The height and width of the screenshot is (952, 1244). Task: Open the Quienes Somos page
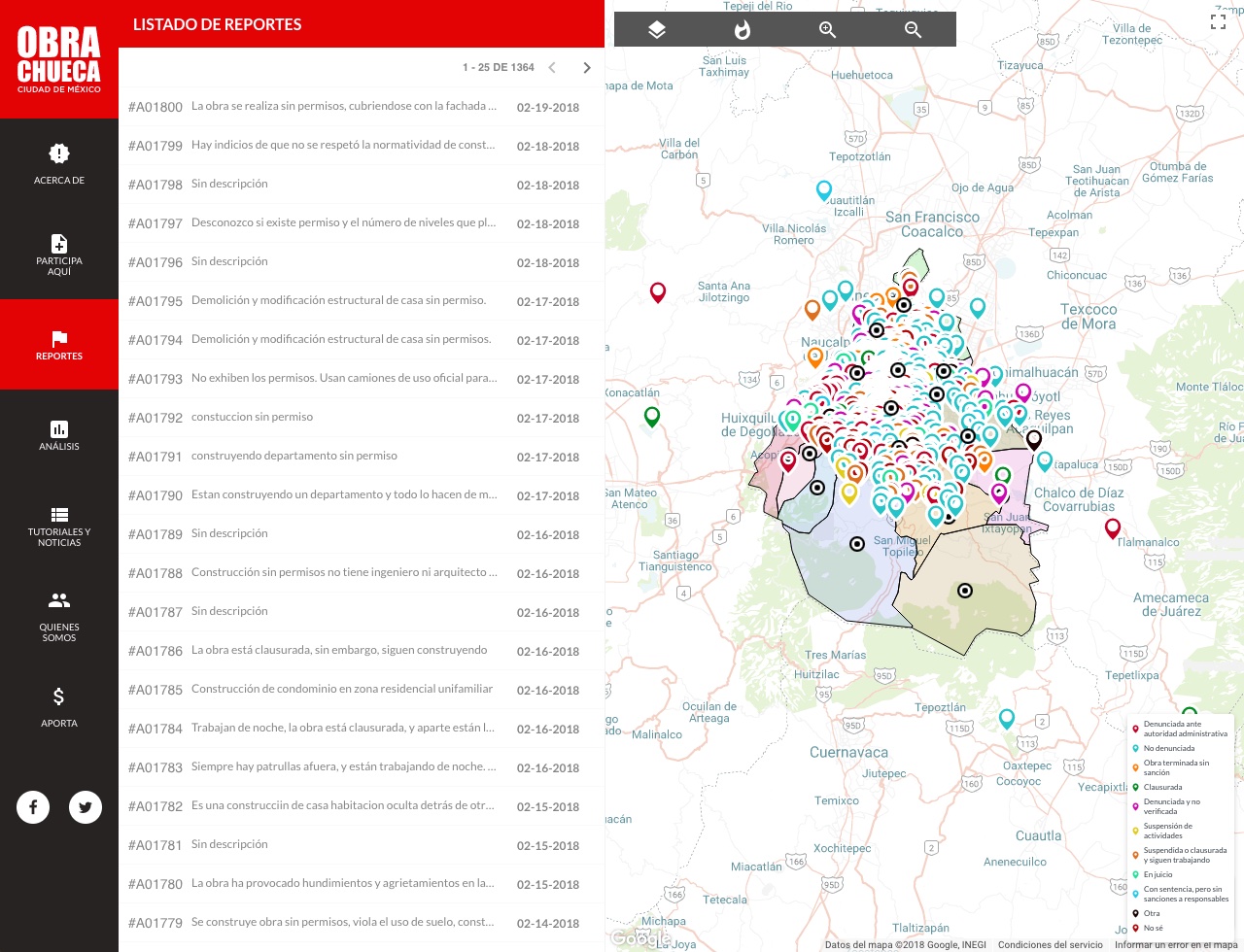tap(59, 600)
